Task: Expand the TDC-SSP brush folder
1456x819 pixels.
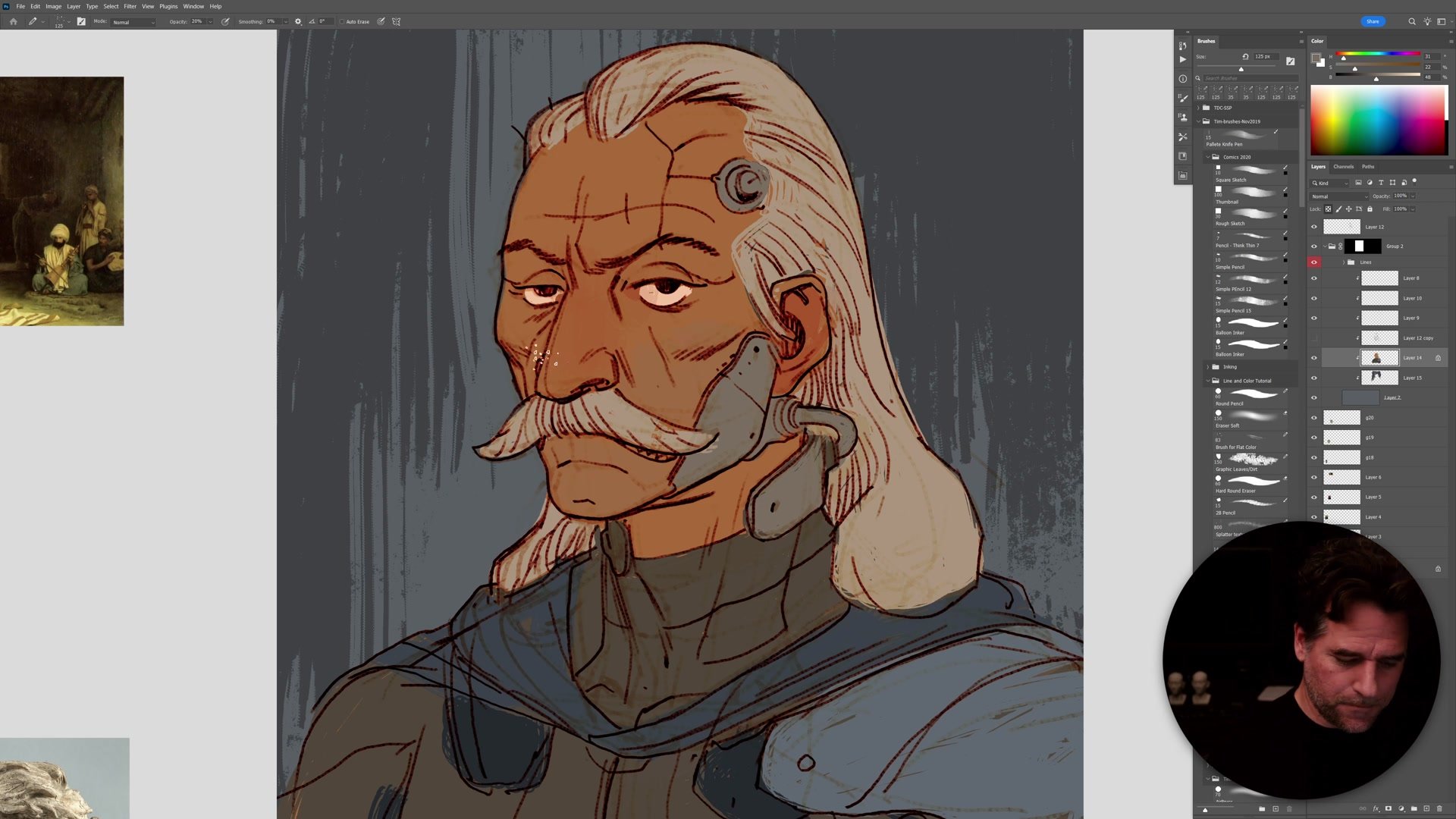Action: tap(1199, 108)
